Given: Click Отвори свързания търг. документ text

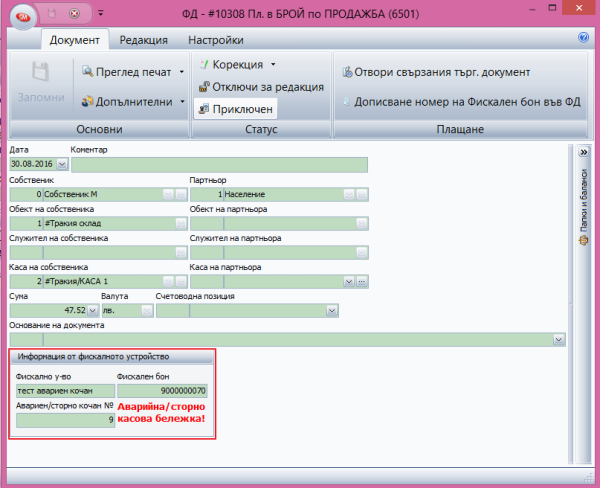Looking at the screenshot, I should click(x=442, y=72).
